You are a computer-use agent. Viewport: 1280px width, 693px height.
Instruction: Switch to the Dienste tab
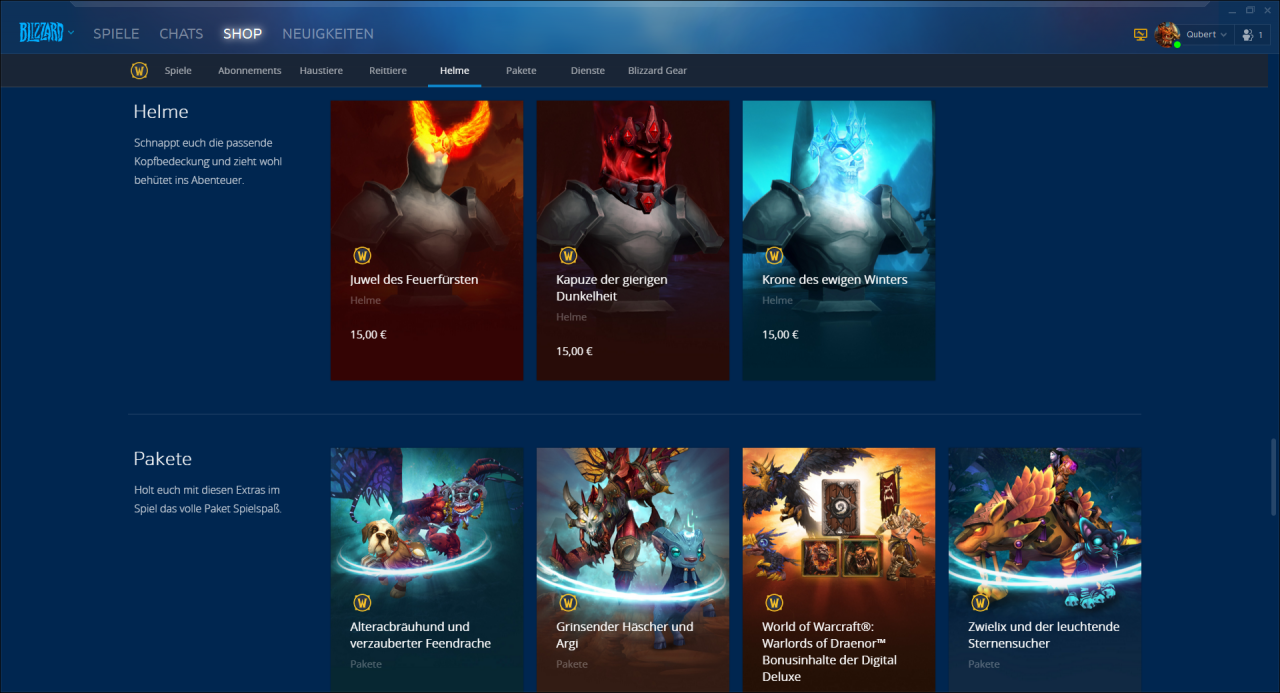[x=587, y=70]
